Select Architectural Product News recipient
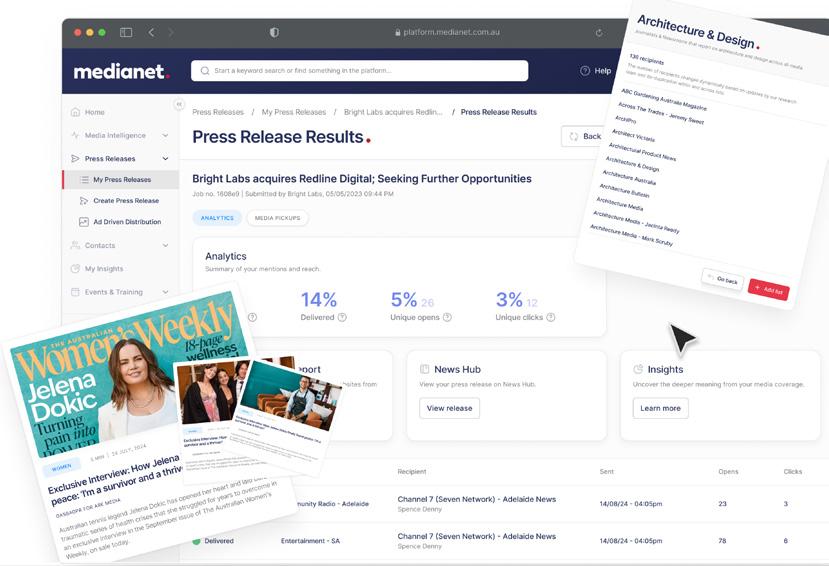This screenshot has width=829, height=566. tap(642, 151)
